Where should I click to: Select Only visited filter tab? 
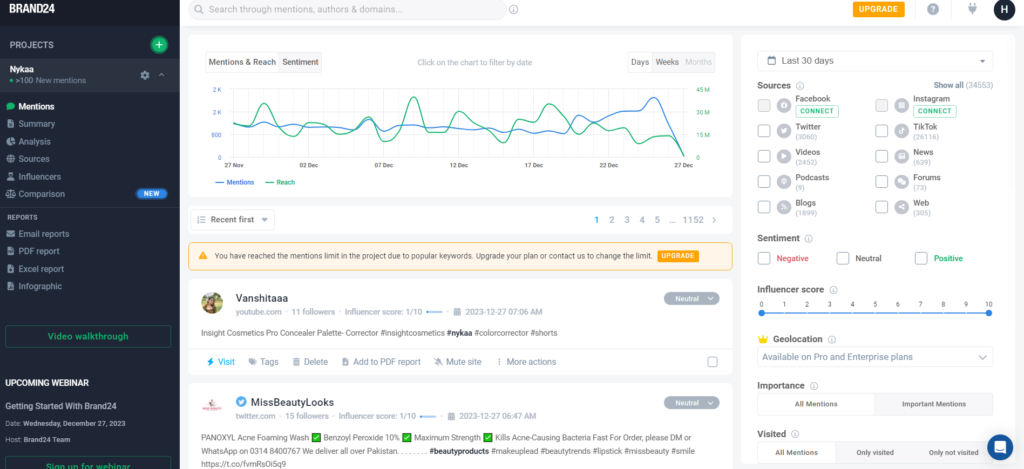(x=875, y=453)
